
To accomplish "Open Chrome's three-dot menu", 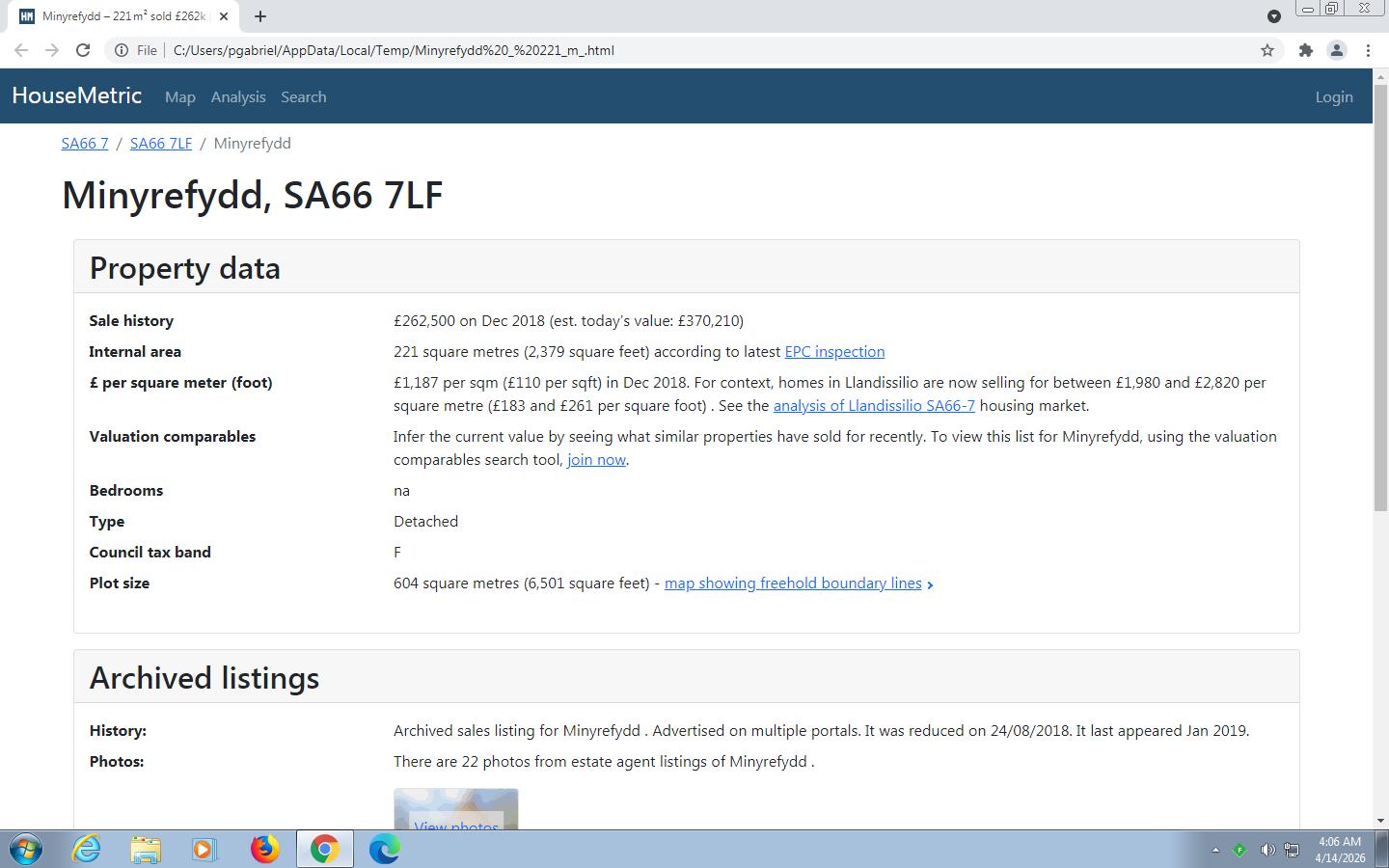I will coord(1368,50).
